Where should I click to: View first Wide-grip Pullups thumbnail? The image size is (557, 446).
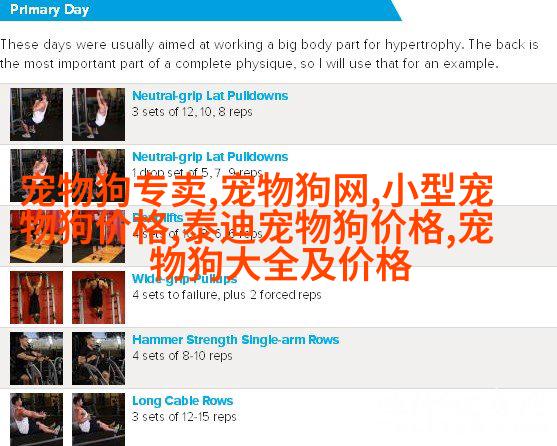pyautogui.click(x=37, y=298)
